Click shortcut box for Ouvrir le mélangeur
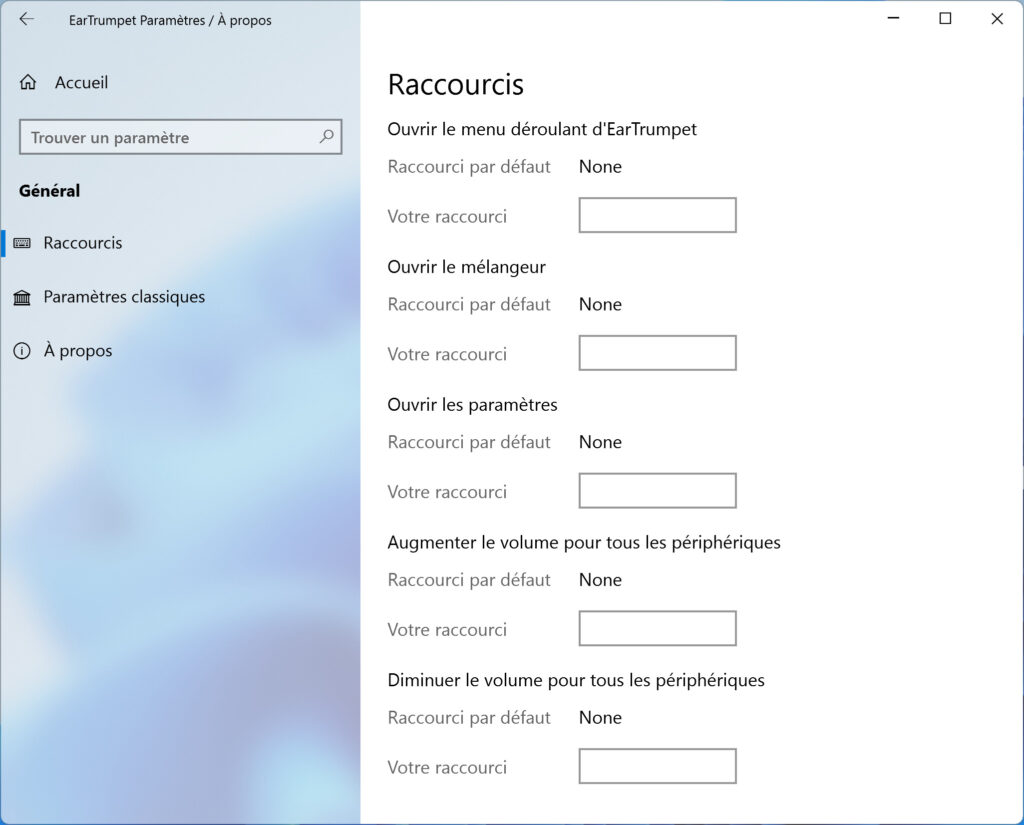The height and width of the screenshot is (825, 1024). (658, 353)
